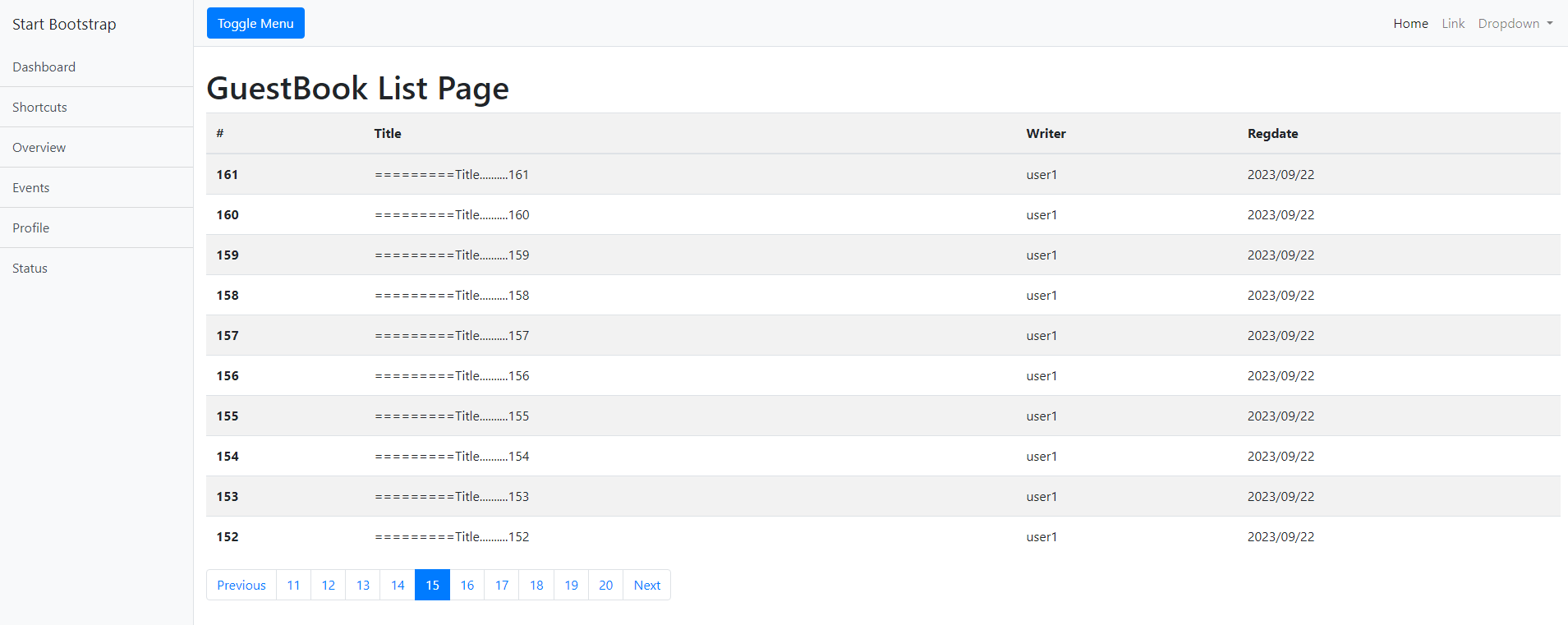1568x625 pixels.
Task: Open the guestbook entry Title 156
Action: pos(452,375)
